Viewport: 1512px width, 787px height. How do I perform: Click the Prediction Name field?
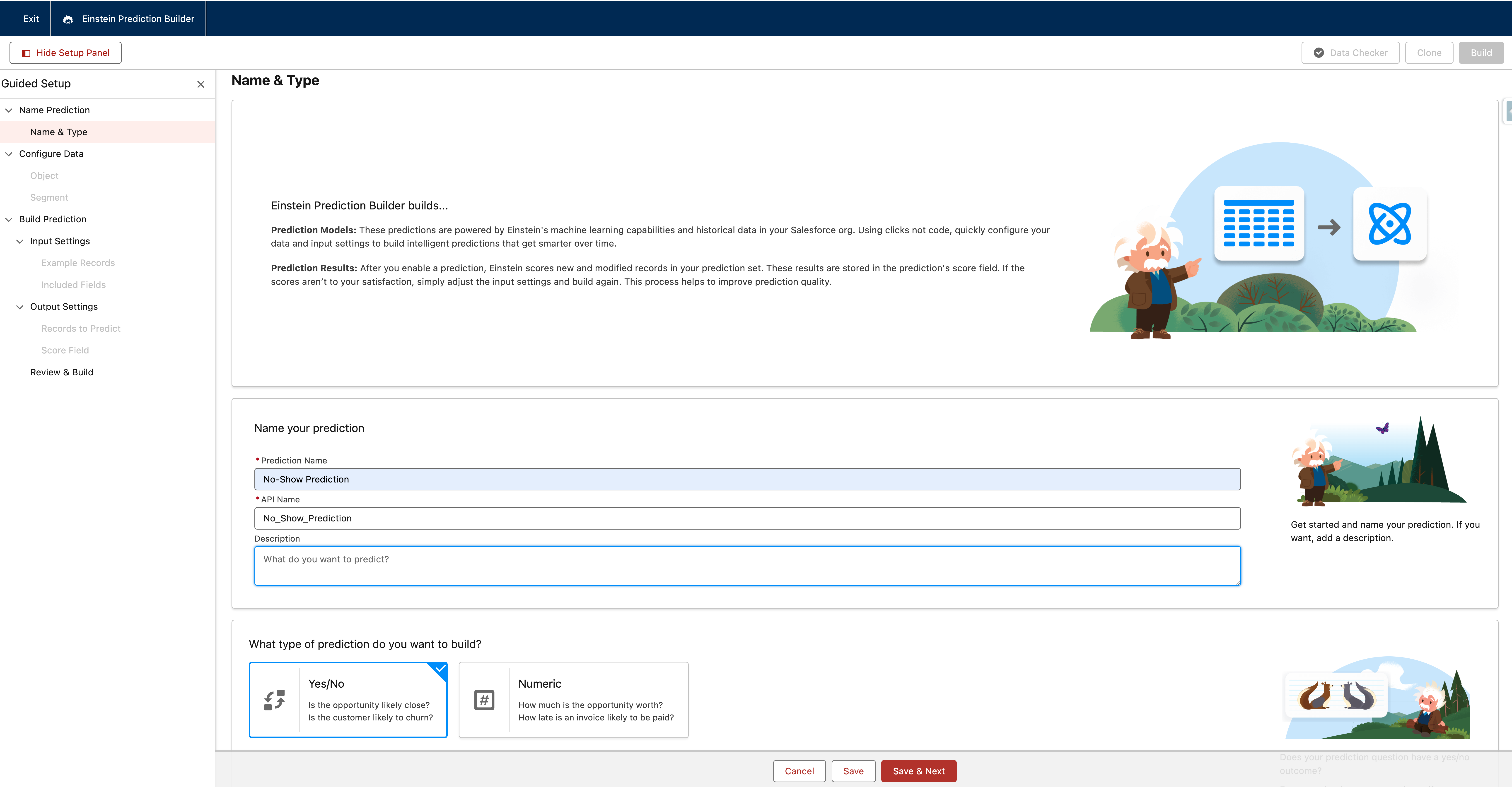tap(747, 479)
